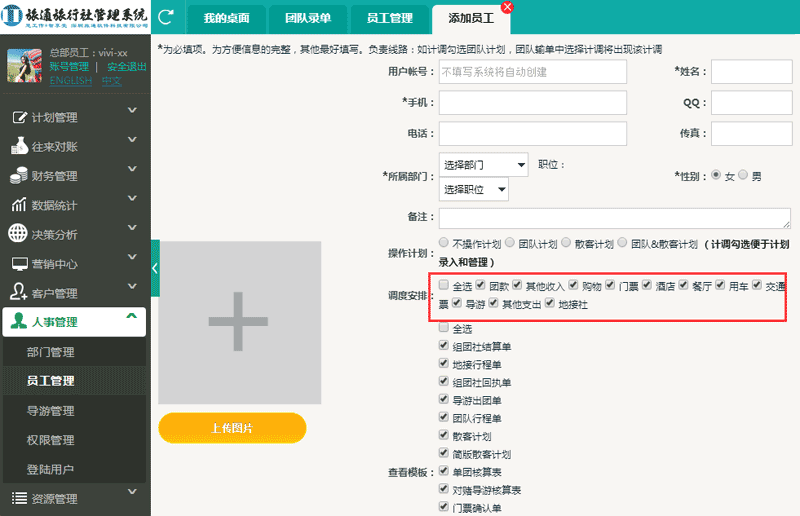Click the 客户管理 add-user icon
The image size is (800, 516).
click(18, 293)
